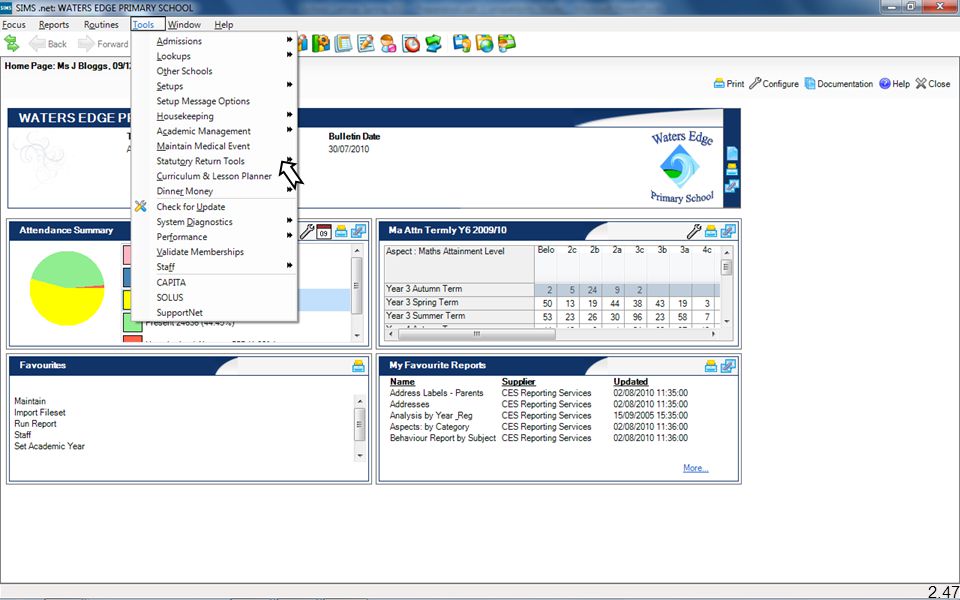
Task: Open the Routines menu
Action: (x=101, y=24)
